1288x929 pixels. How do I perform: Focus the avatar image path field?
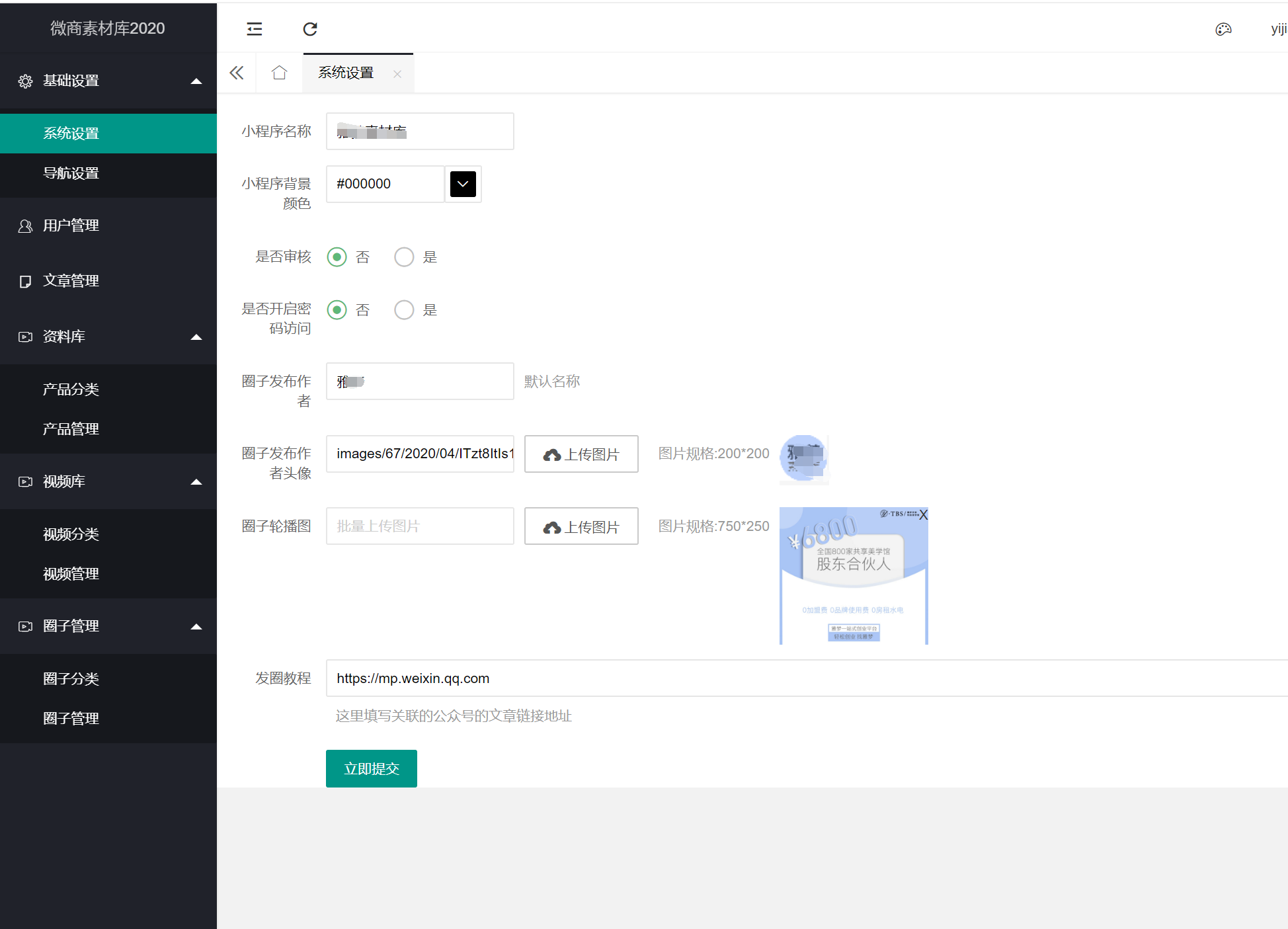click(420, 454)
